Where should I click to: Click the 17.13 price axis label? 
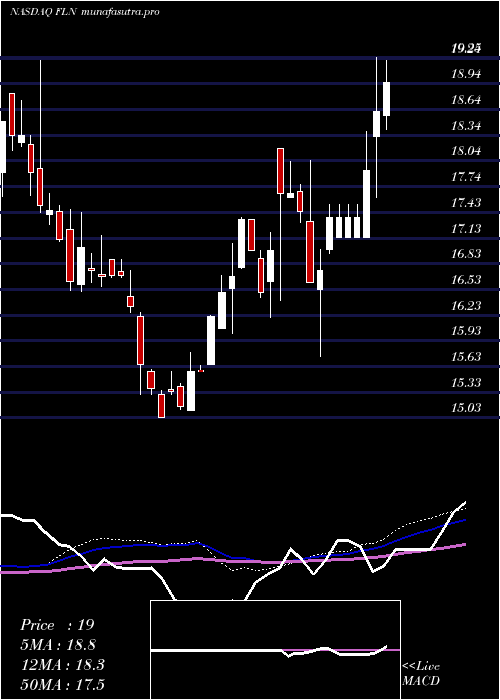tap(466, 229)
